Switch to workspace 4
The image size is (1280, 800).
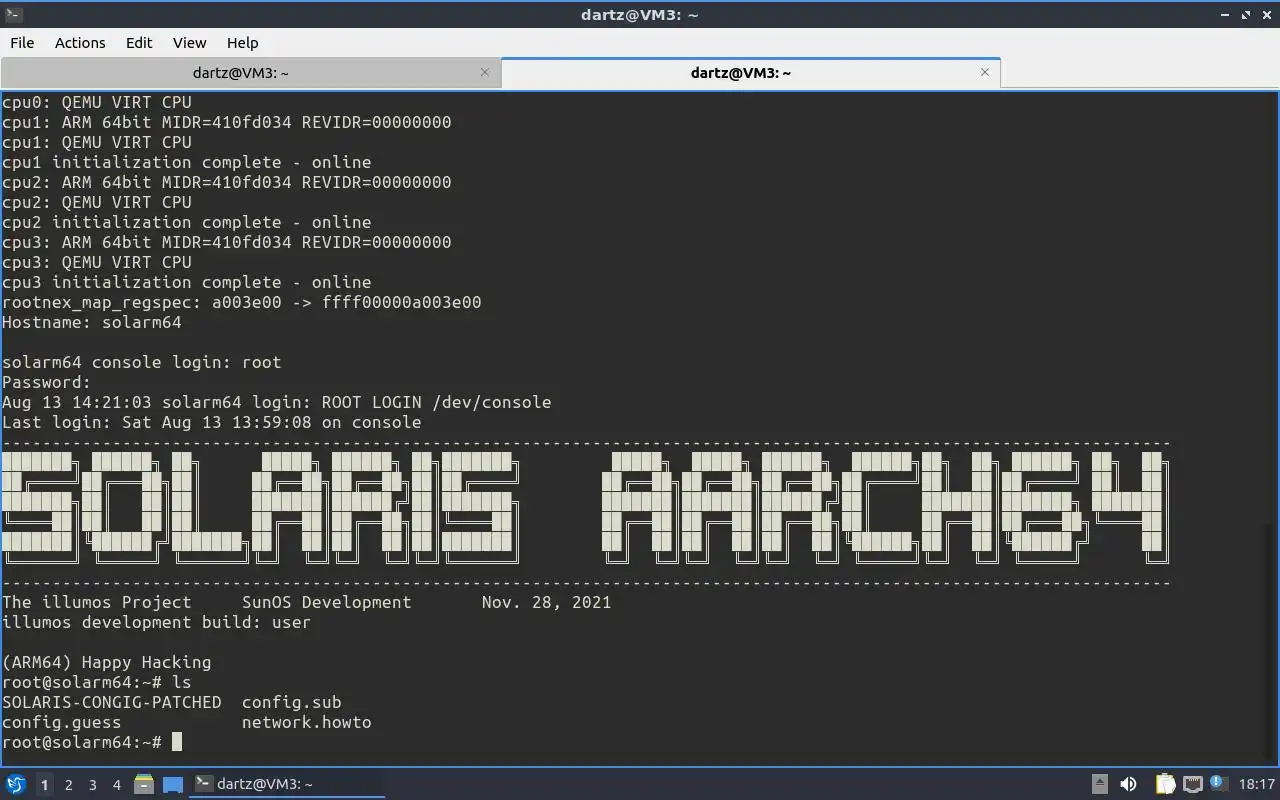tap(116, 785)
